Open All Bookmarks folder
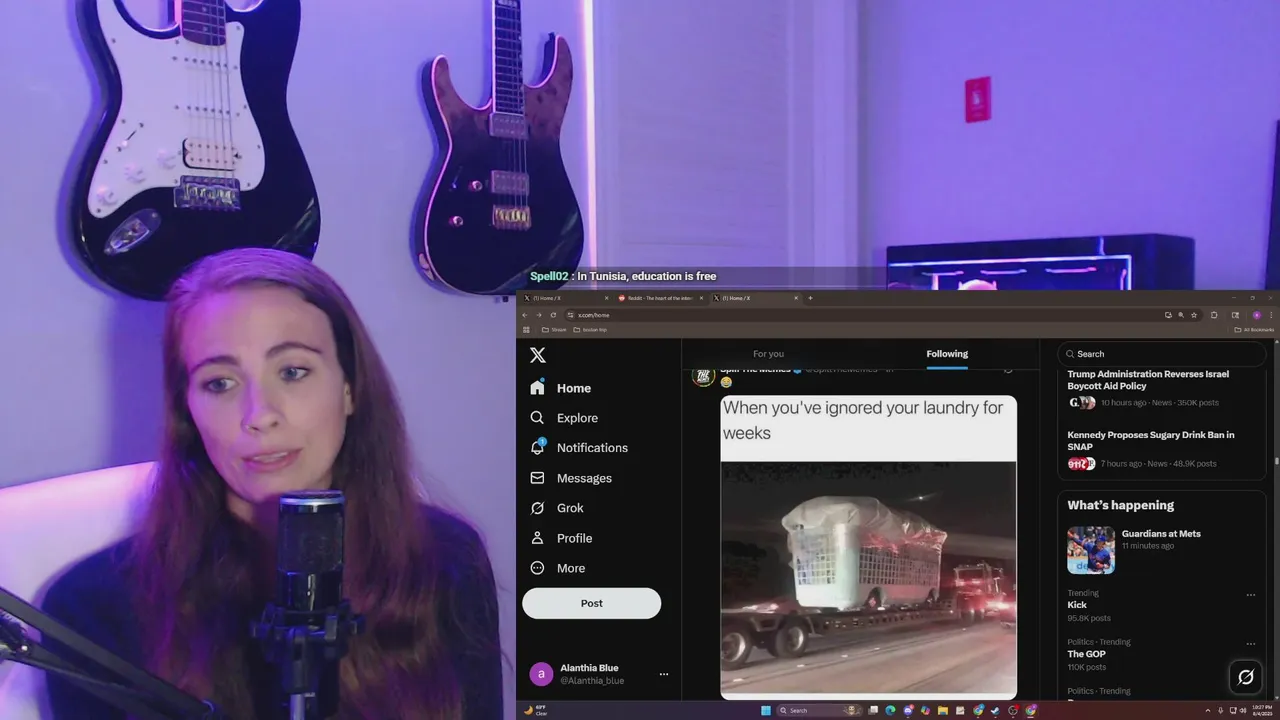Viewport: 1280px width, 720px height. coord(1254,329)
